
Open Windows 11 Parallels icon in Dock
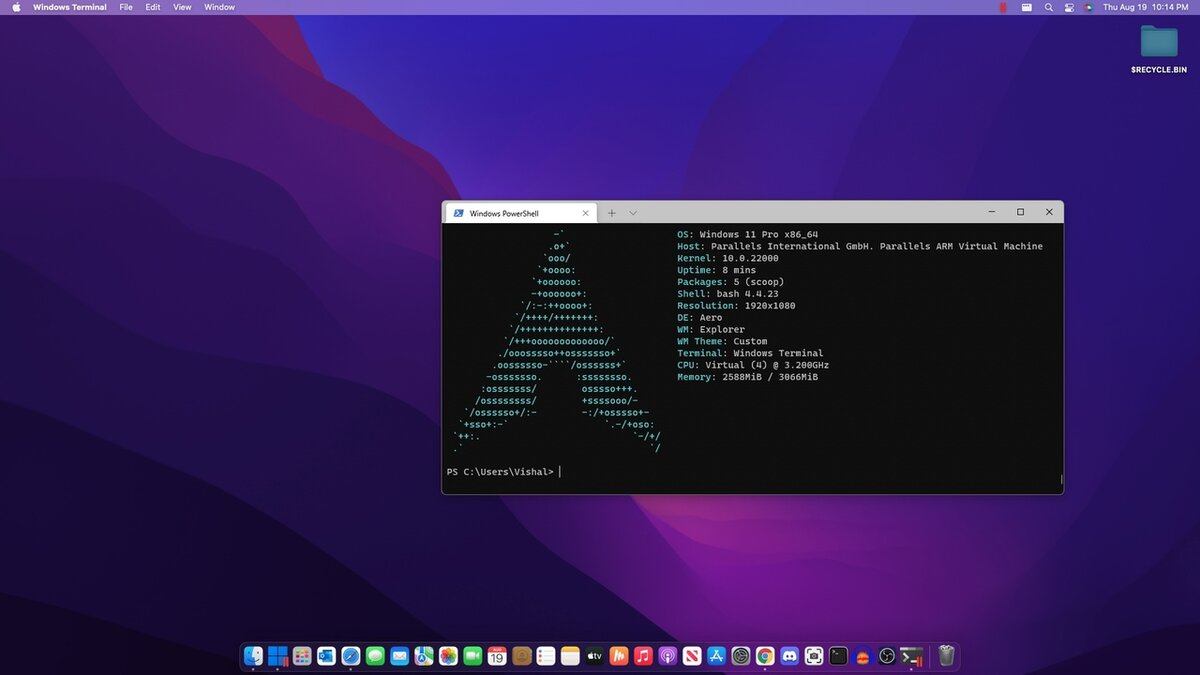278,656
